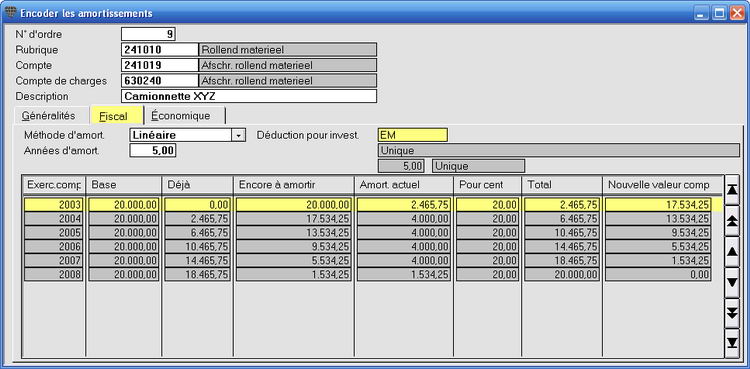Screen dimensions: 750x369
Task: Click the Compte de charges field 630240
Action: [x=160, y=80]
